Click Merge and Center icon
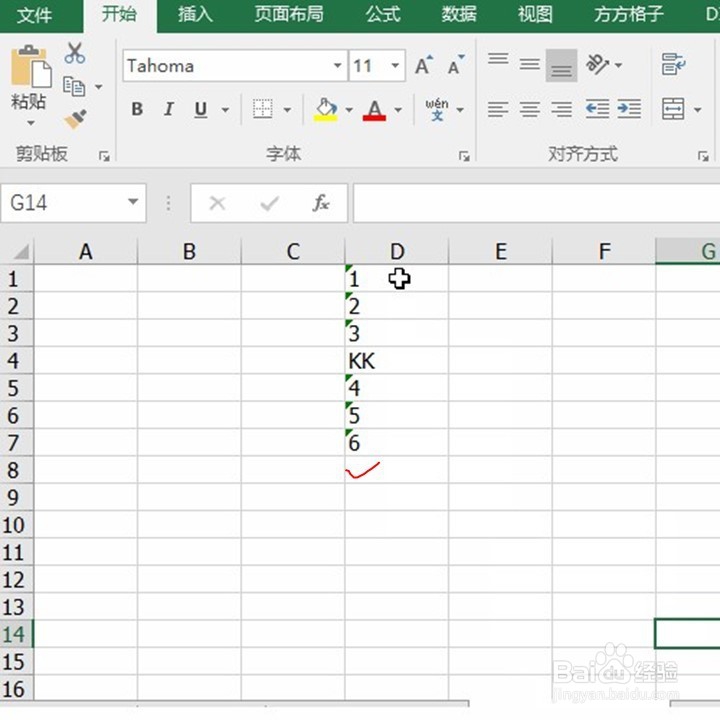The width and height of the screenshot is (720, 720). tap(673, 109)
